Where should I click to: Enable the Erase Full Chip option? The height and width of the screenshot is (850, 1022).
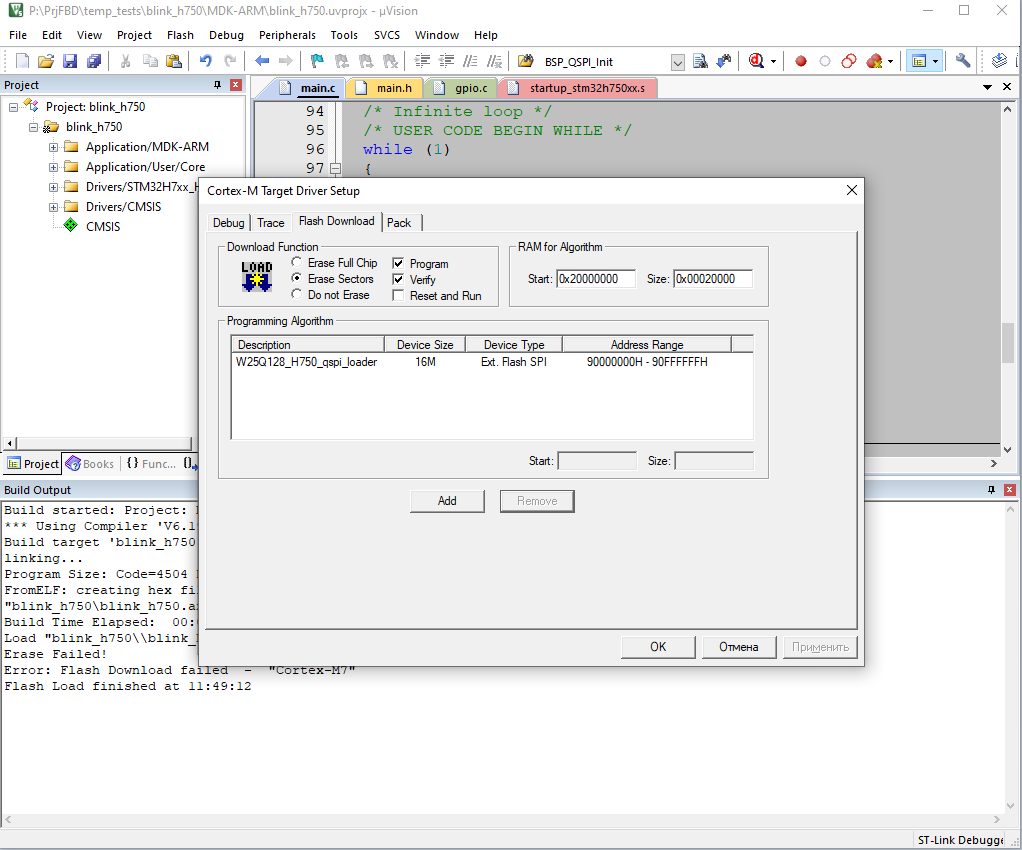[x=297, y=263]
